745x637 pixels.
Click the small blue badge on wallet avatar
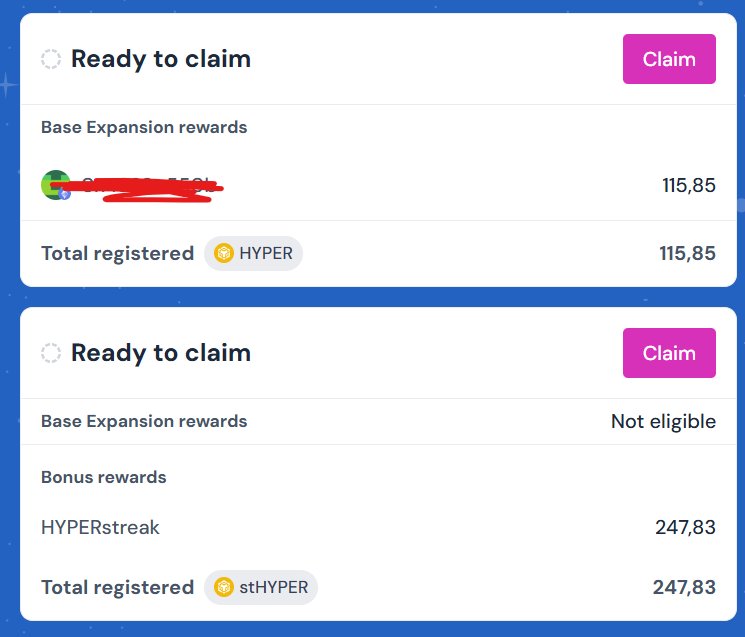click(65, 193)
